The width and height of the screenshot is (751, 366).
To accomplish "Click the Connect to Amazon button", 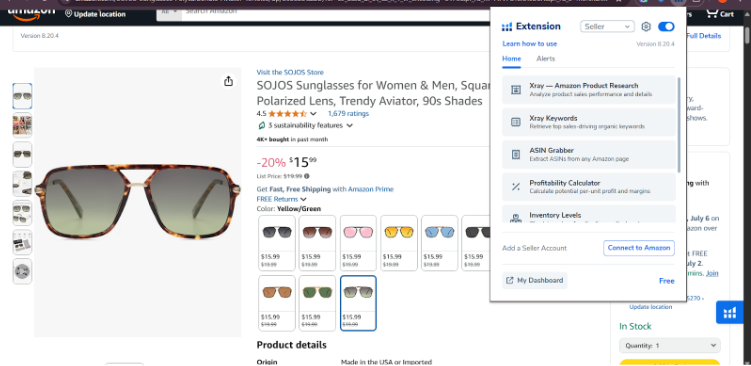I will 639,248.
